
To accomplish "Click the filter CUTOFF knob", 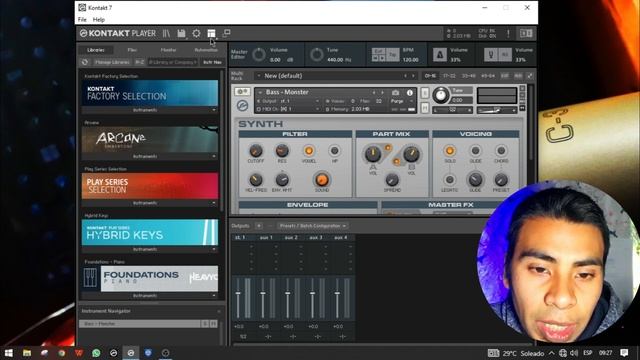I will (x=256, y=151).
